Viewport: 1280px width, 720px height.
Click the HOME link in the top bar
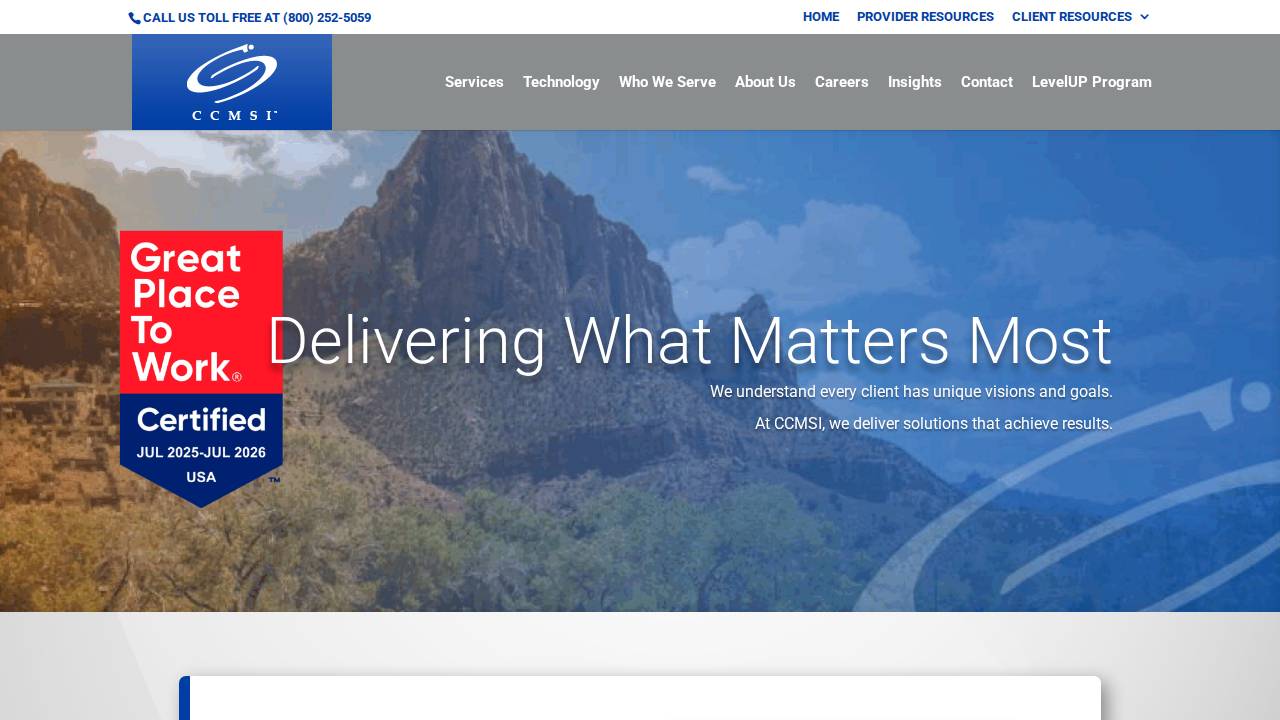coord(821,17)
